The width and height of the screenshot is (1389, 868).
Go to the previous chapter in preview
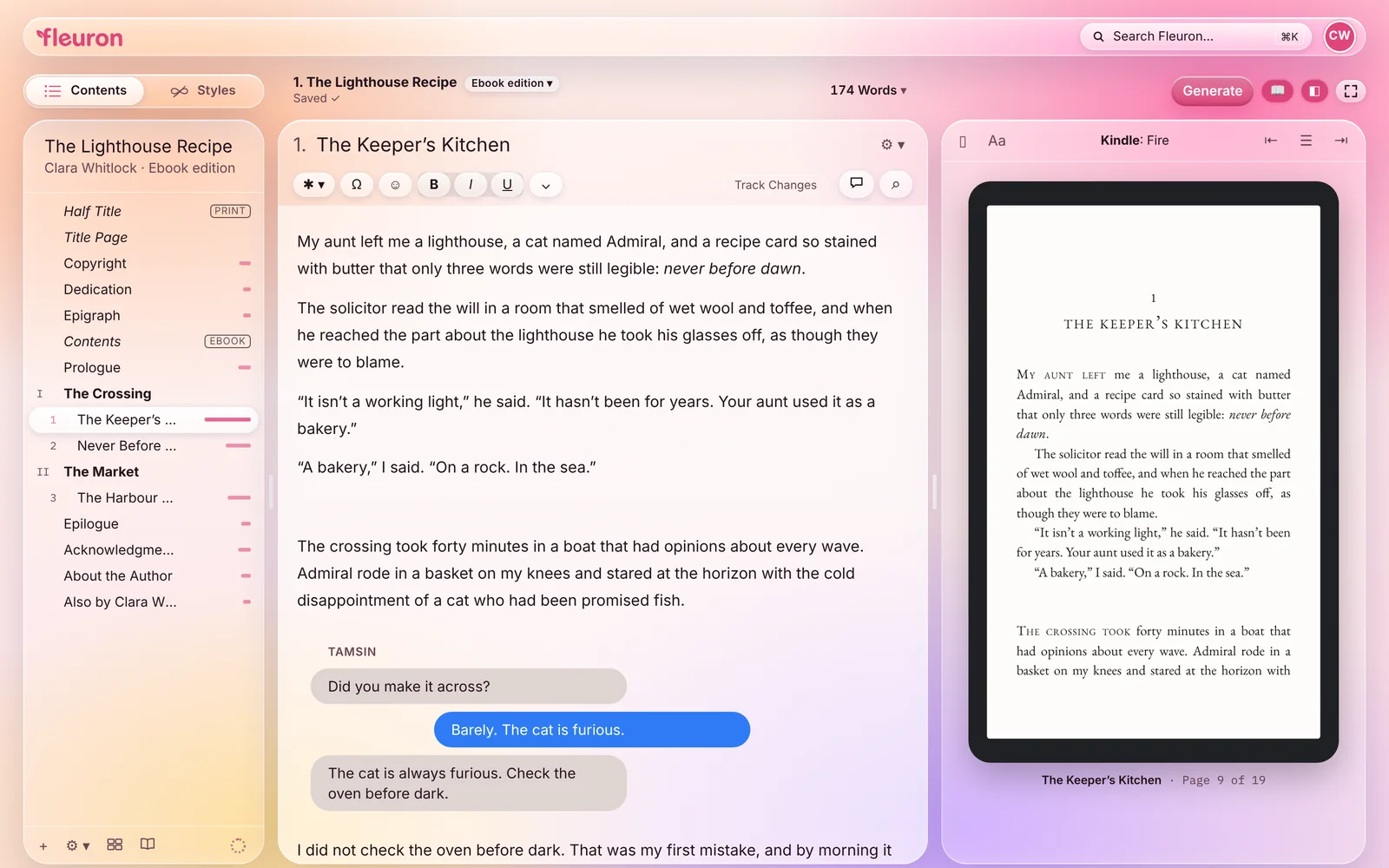tap(1271, 141)
